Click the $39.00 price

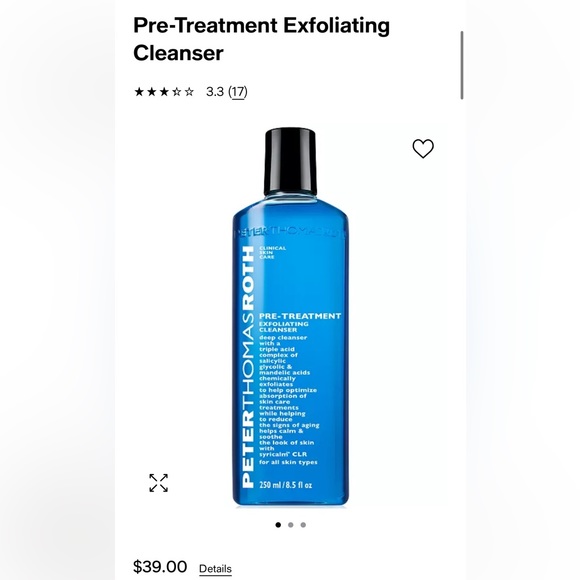coord(160,567)
